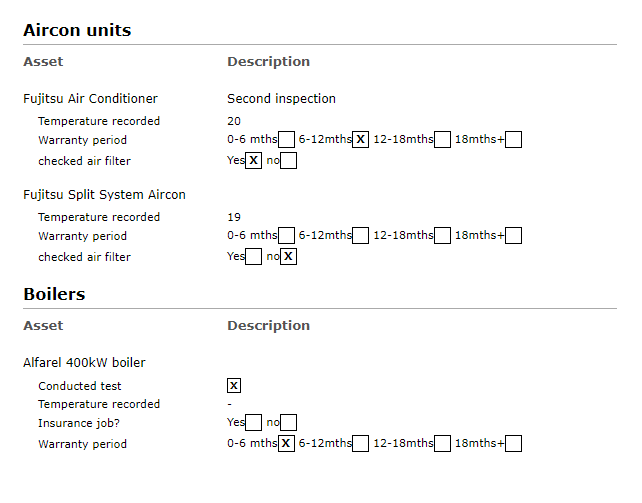Check no for Insurance job
This screenshot has width=642, height=503.
point(289,422)
